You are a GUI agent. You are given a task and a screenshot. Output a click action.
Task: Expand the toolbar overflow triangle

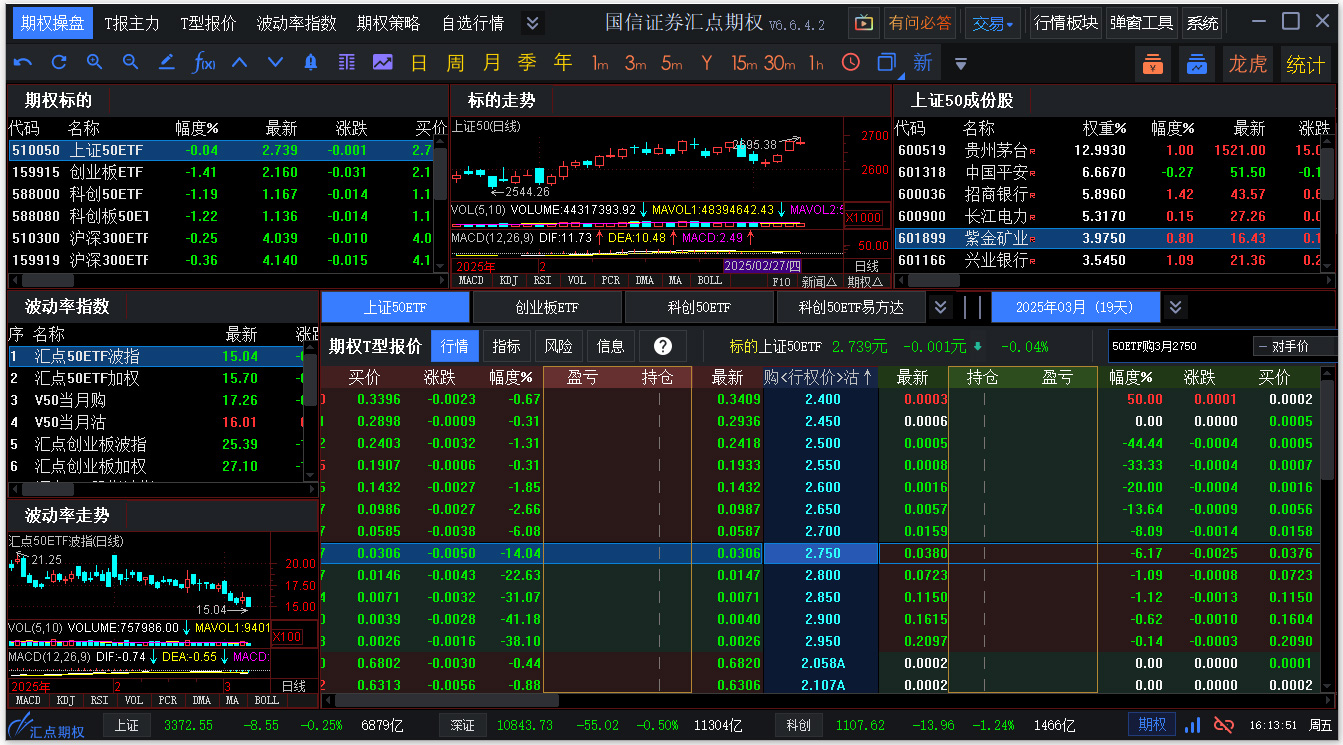(960, 64)
